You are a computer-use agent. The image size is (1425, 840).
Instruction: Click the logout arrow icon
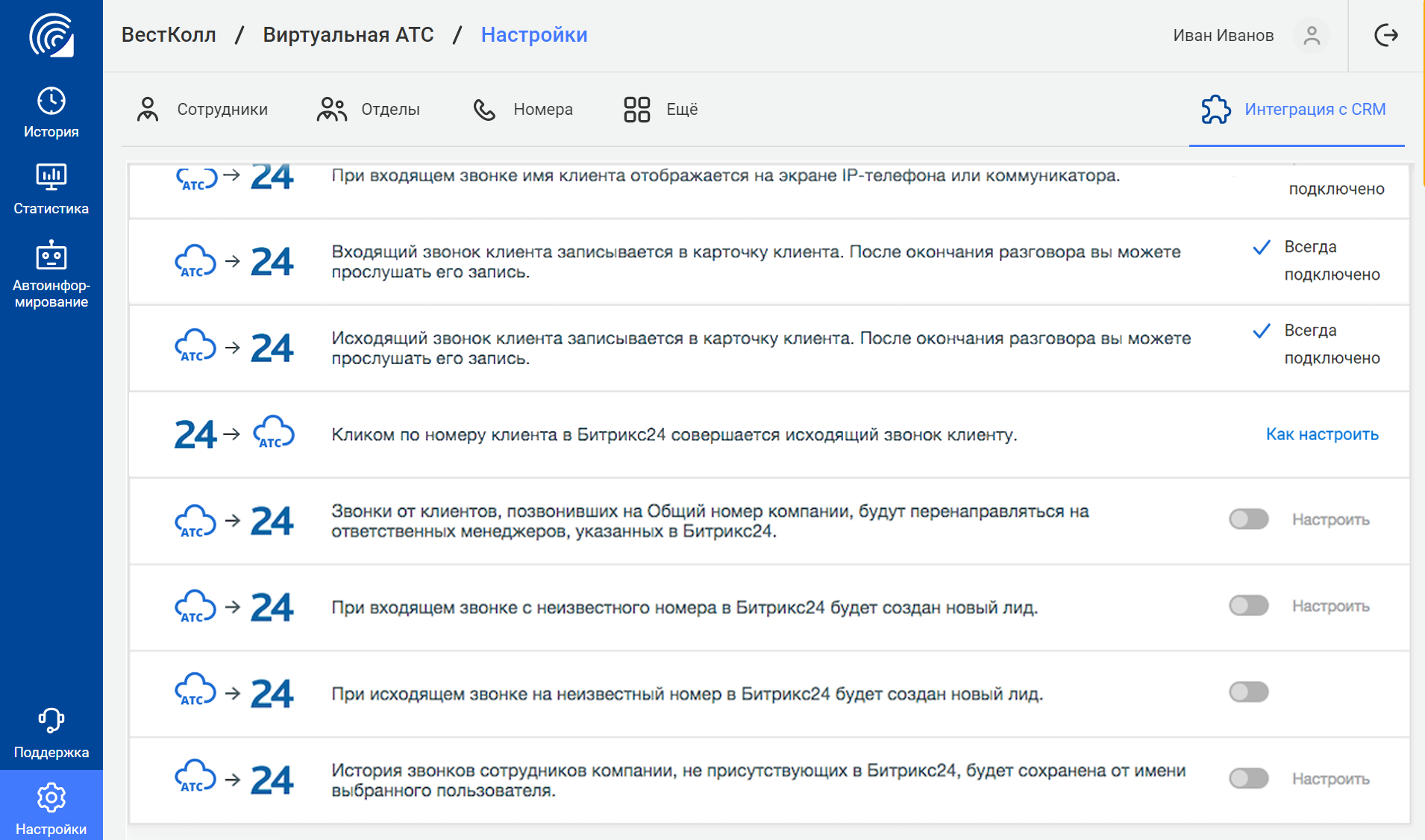tap(1386, 35)
